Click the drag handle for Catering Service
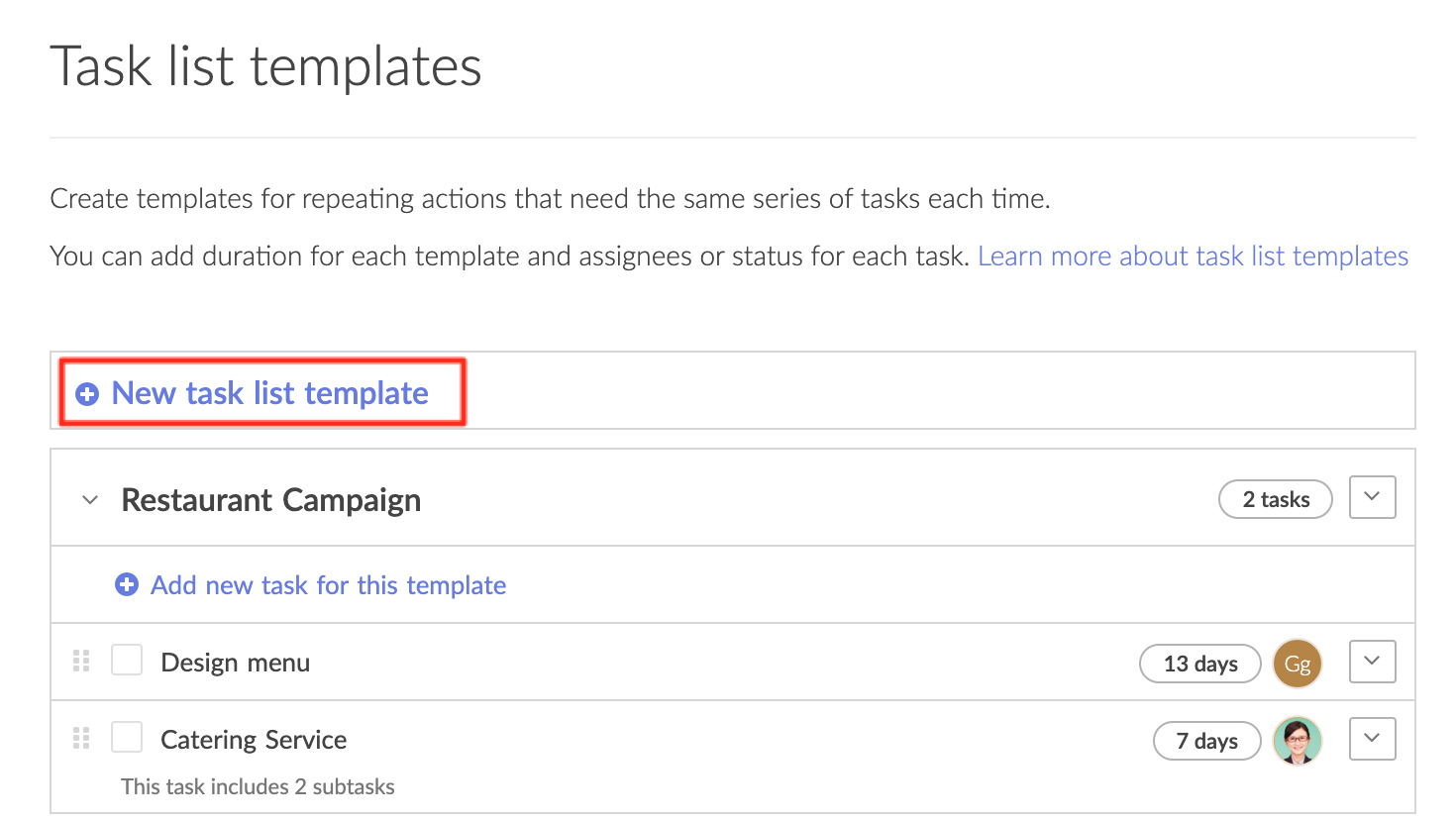 pyautogui.click(x=81, y=738)
